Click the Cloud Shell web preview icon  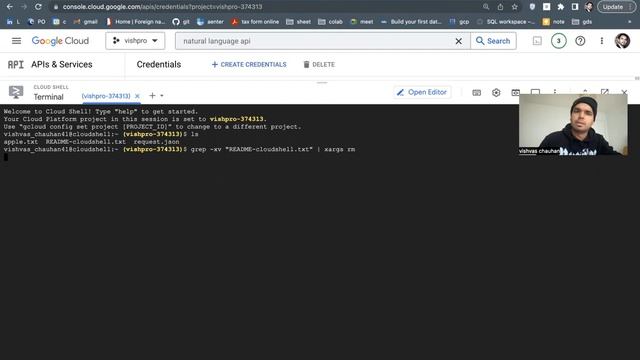516,93
